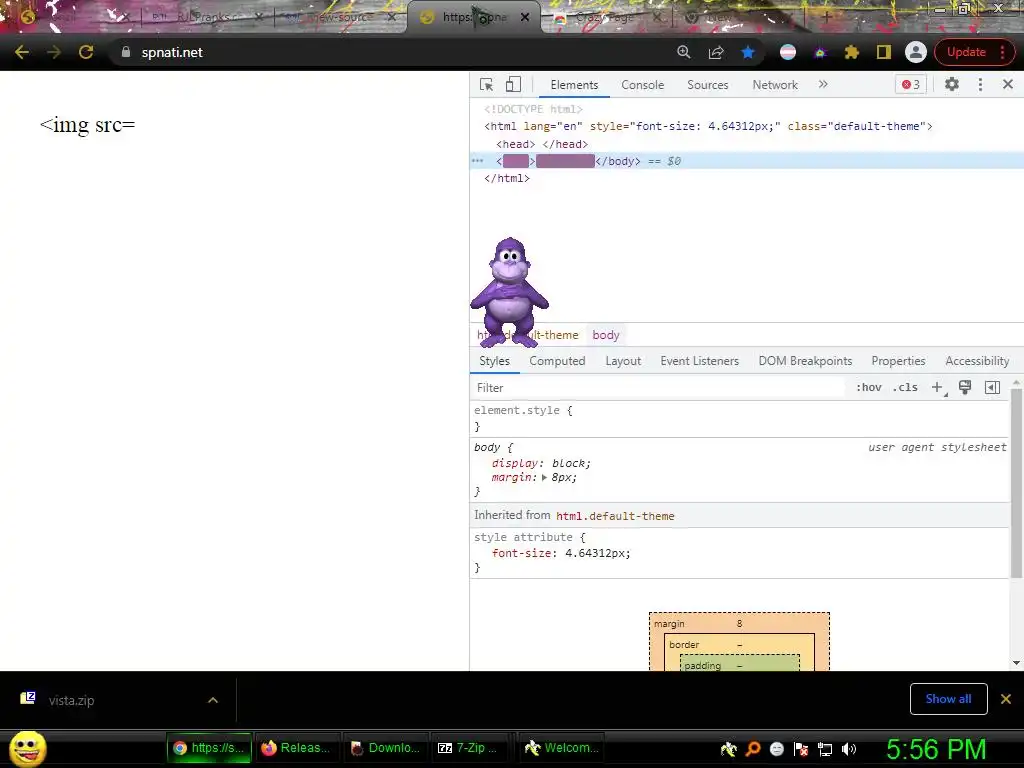This screenshot has height=768, width=1024.
Task: Click the blue bookmark star
Action: click(x=748, y=52)
